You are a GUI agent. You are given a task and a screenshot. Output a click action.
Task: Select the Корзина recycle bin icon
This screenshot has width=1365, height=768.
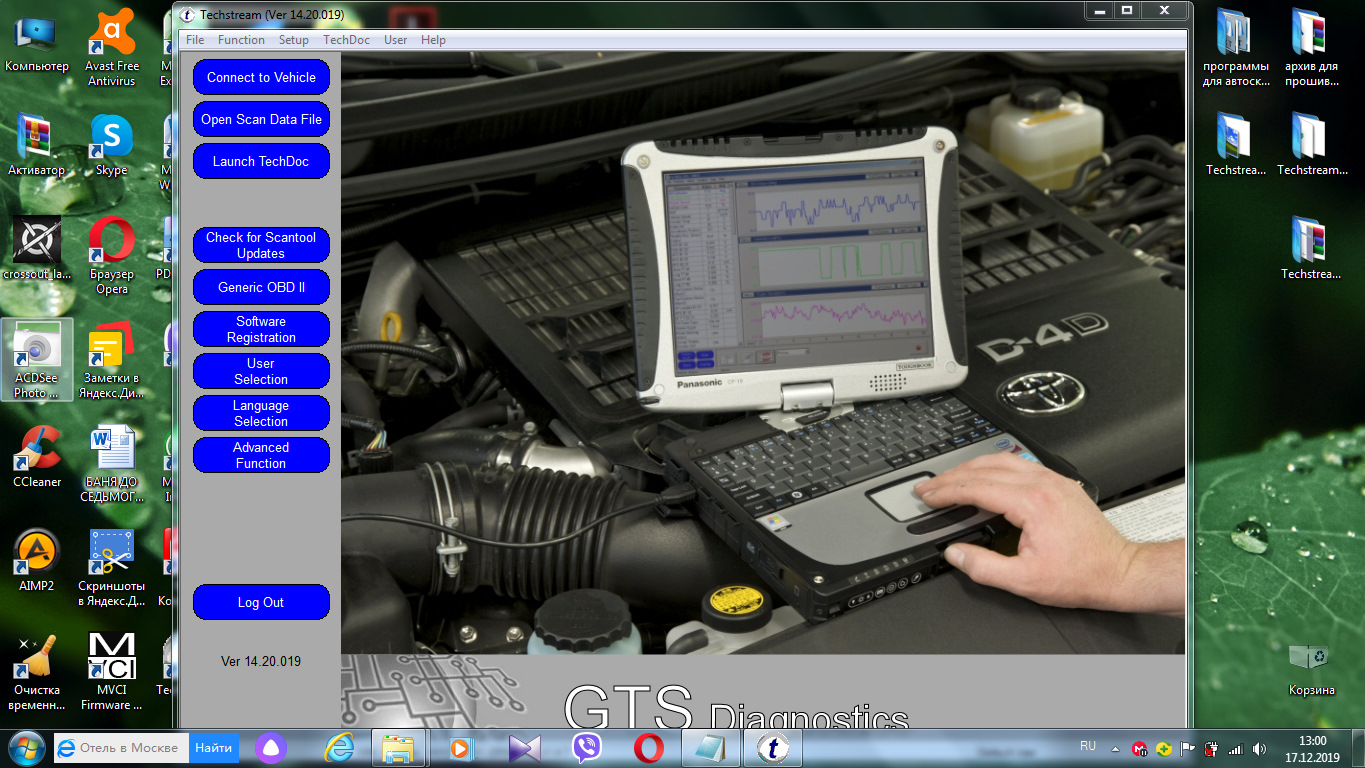tap(1311, 668)
